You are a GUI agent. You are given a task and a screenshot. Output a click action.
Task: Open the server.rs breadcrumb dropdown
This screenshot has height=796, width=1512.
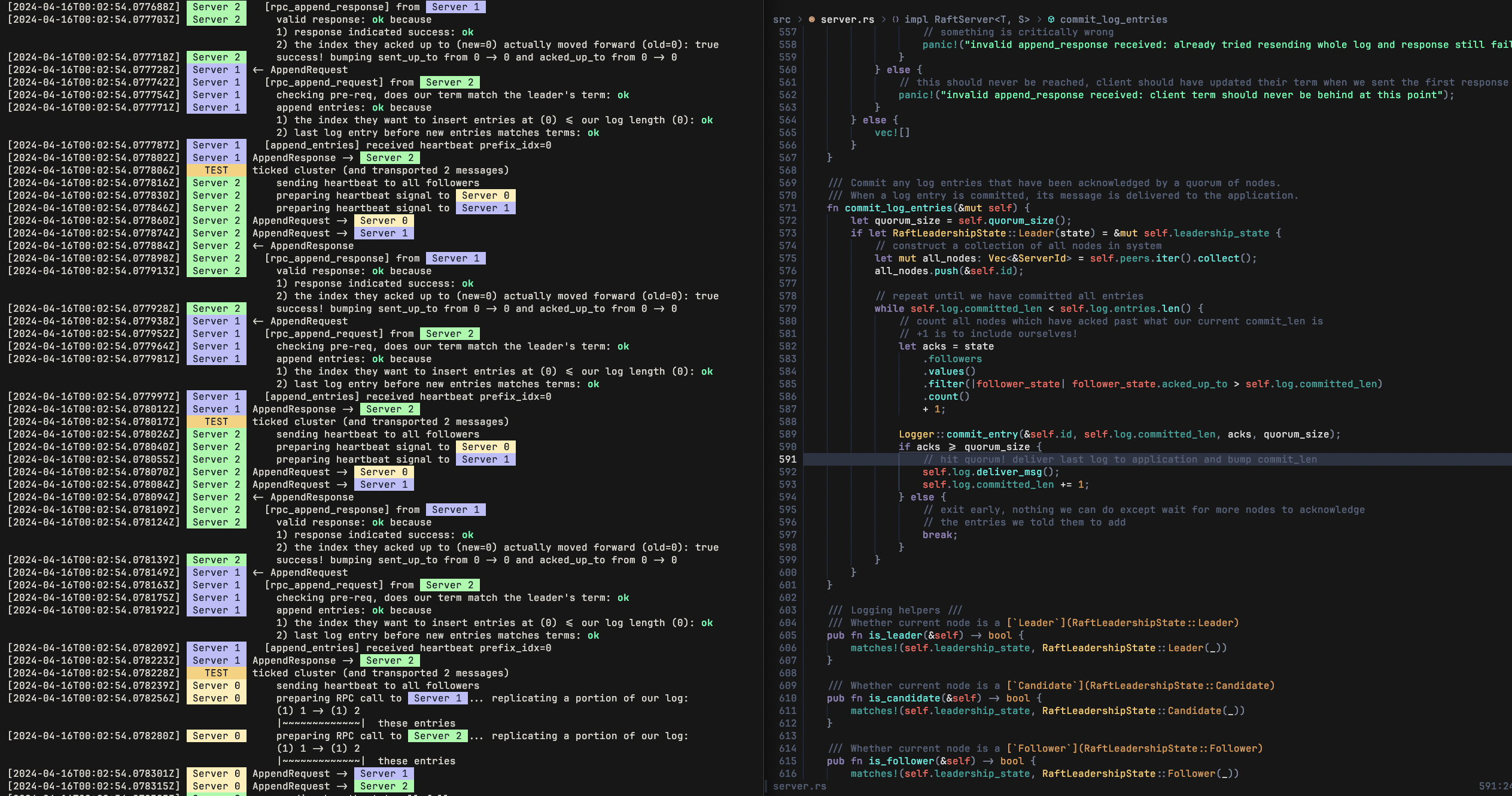point(847,19)
